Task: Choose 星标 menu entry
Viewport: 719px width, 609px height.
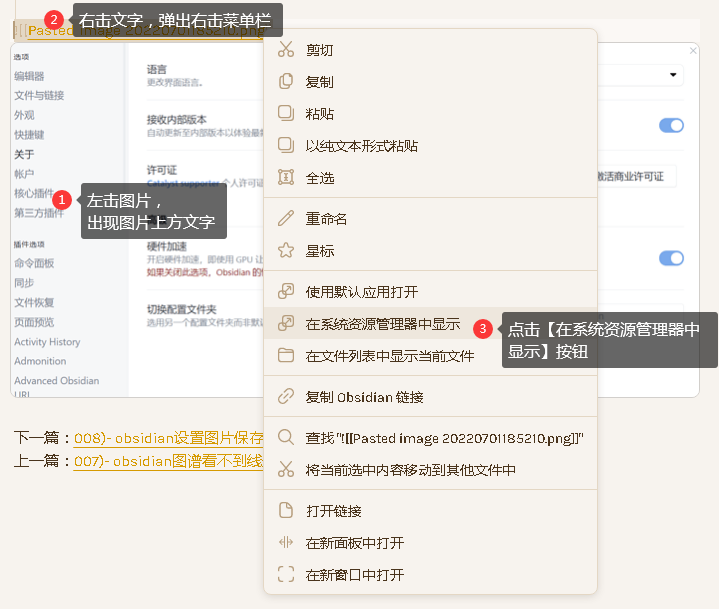Action: (x=430, y=250)
